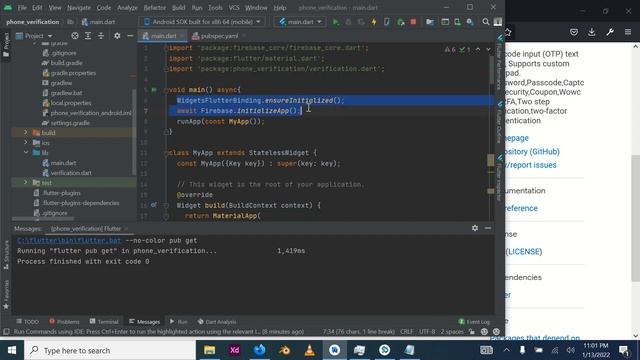Image resolution: width=640 pixels, height=360 pixels.
Task: Collapse the lib folder
Action: [26, 152]
